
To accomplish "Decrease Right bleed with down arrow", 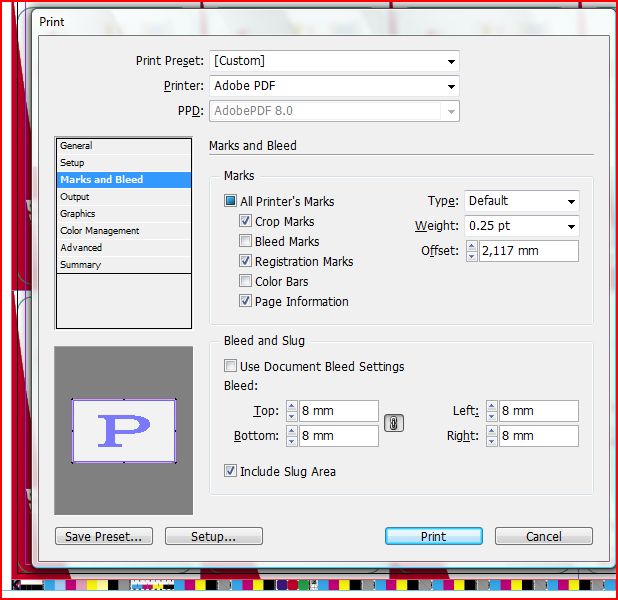I will (x=491, y=441).
